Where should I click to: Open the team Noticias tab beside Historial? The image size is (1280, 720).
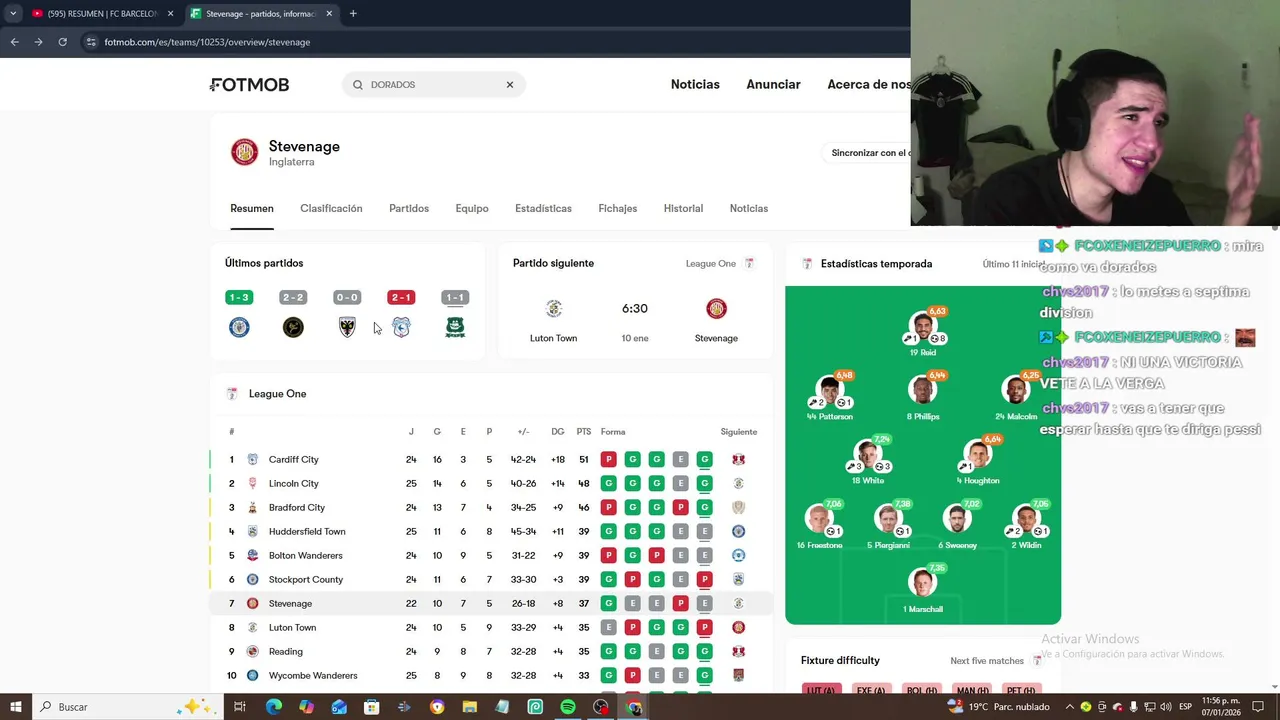[x=749, y=208]
